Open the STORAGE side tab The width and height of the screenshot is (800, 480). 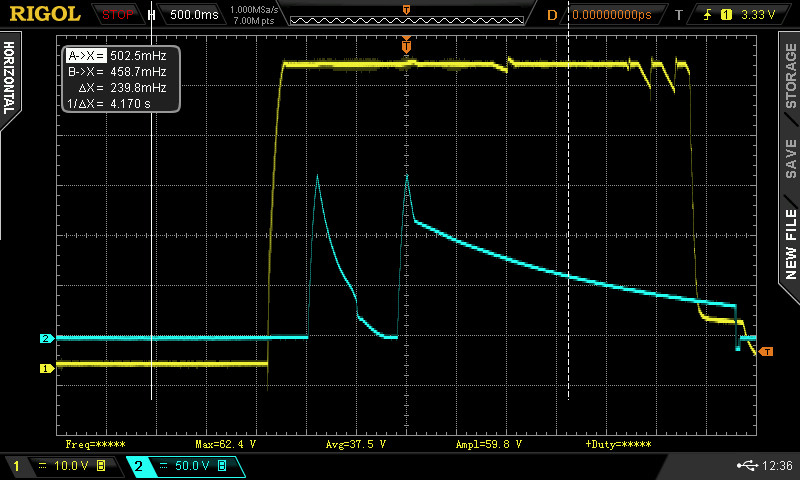point(790,75)
